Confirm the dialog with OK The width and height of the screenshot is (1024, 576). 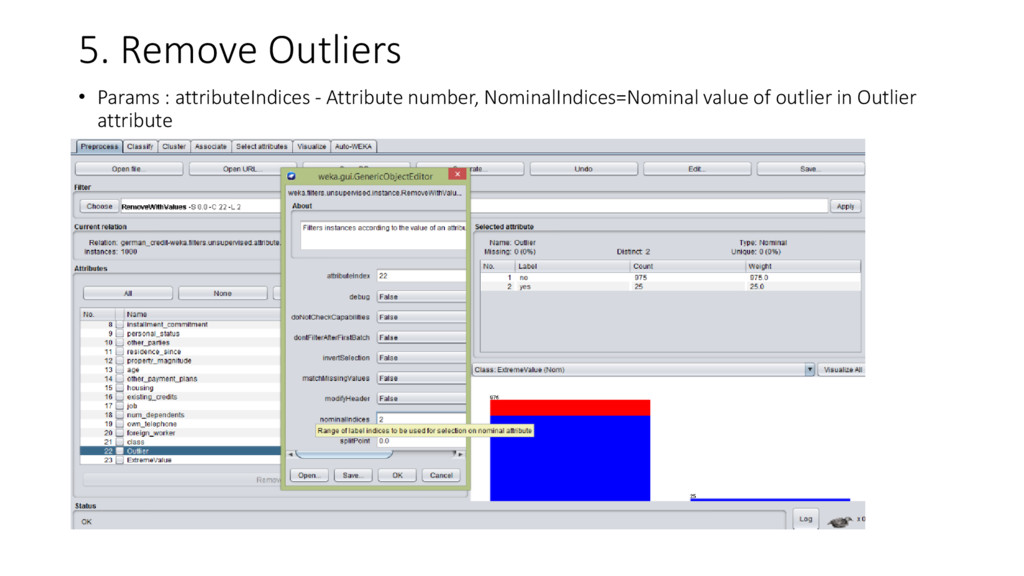(398, 475)
